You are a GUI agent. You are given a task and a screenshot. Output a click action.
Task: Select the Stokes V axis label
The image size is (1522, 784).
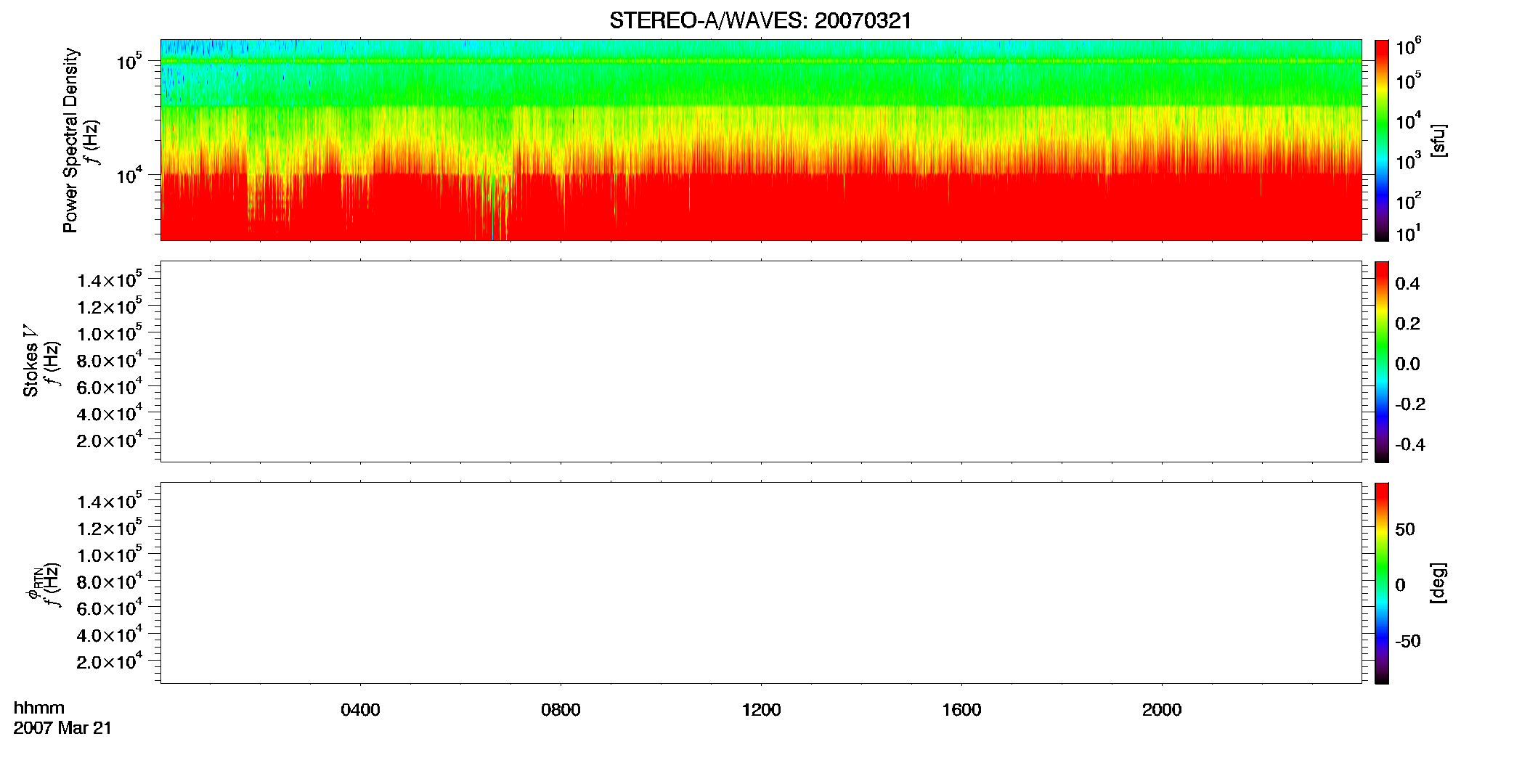point(30,360)
